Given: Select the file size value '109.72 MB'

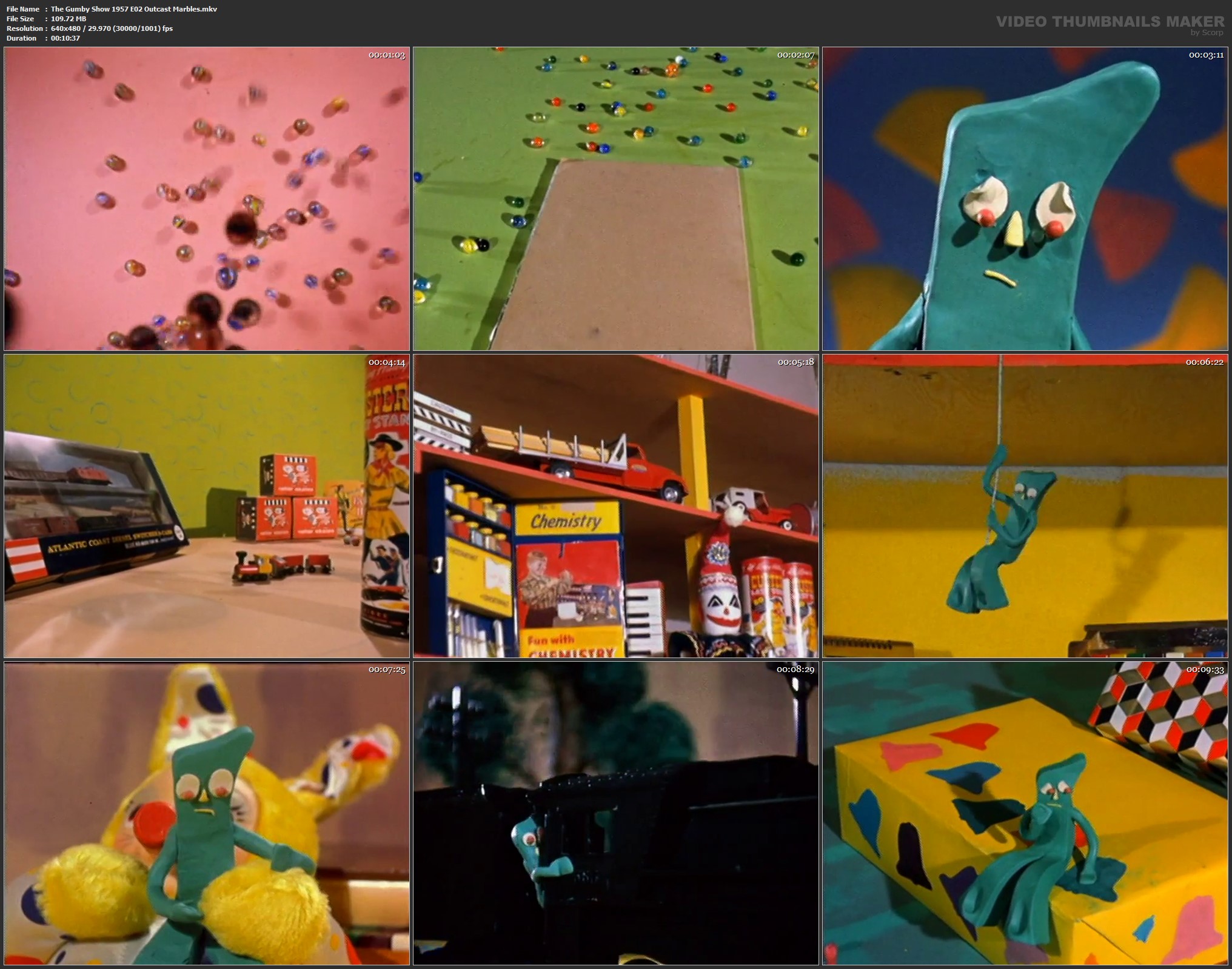Looking at the screenshot, I should point(69,19).
